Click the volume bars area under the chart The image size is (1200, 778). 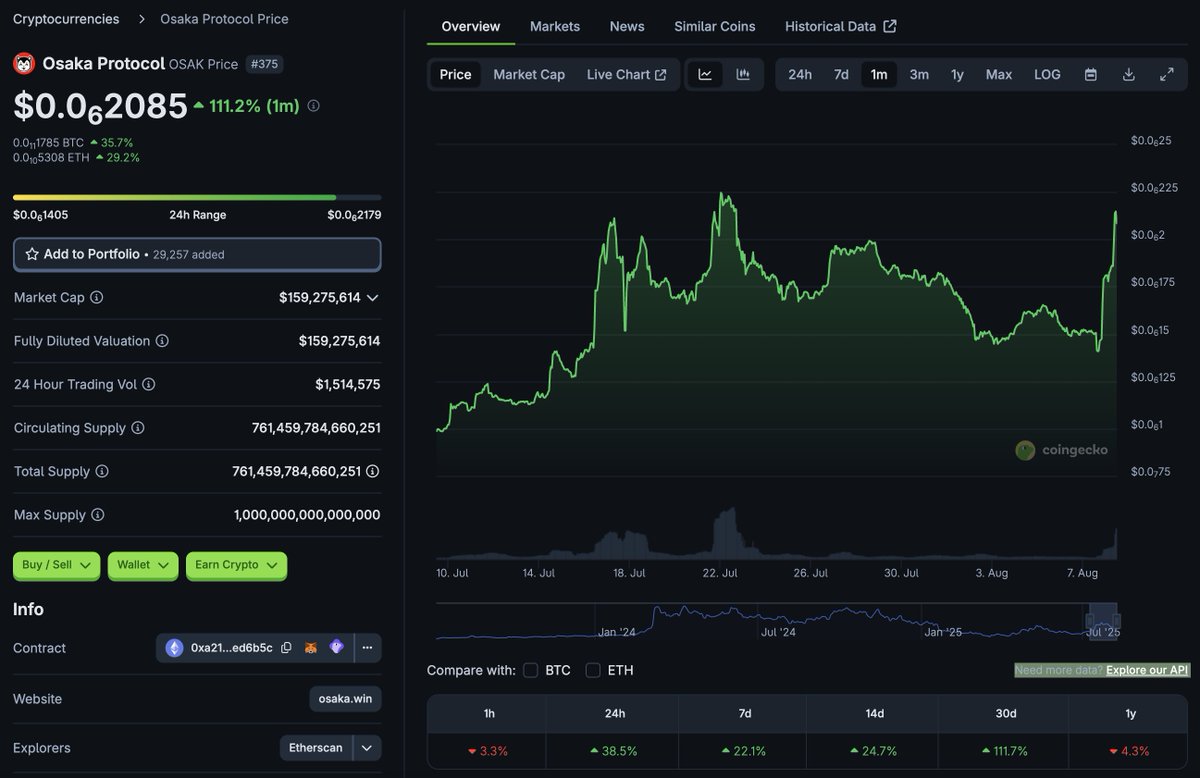click(x=776, y=535)
